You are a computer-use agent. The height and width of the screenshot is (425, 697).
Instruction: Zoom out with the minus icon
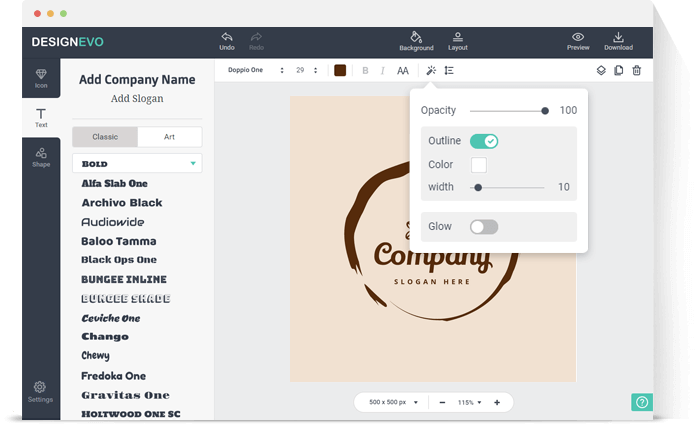pos(442,402)
